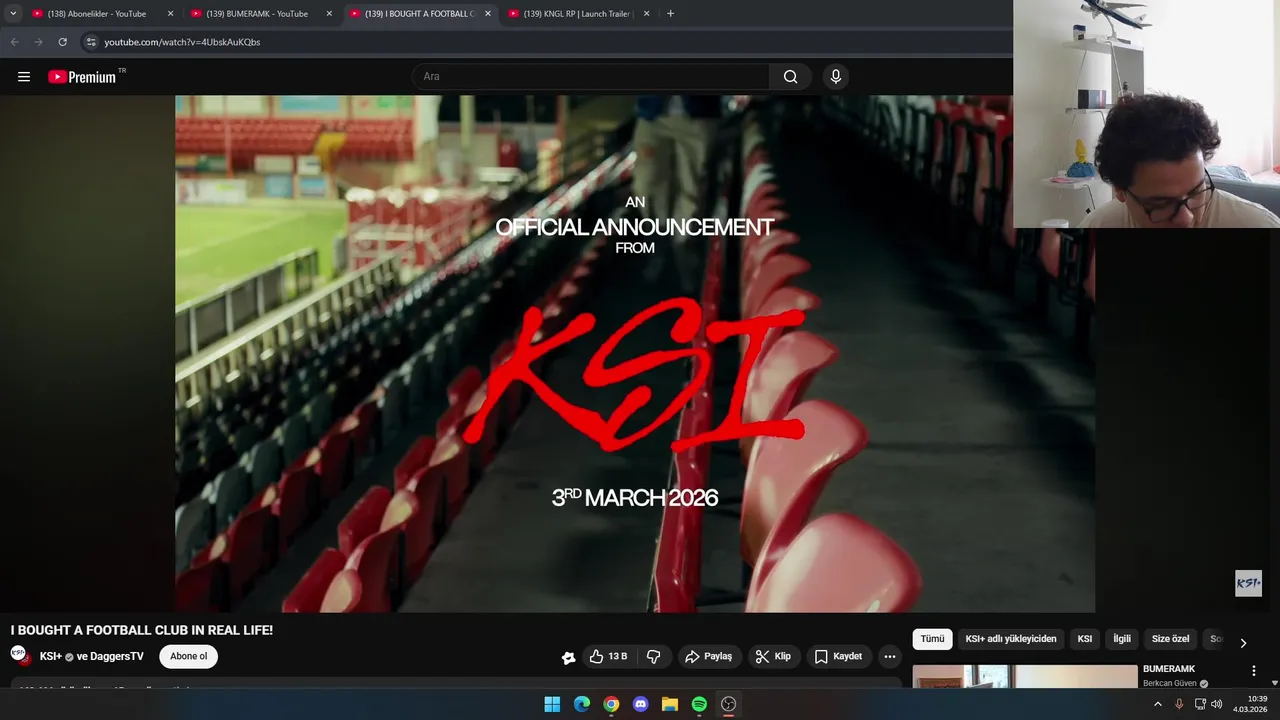The image size is (1280, 720).
Task: Create a clip with Klip button
Action: click(x=774, y=657)
